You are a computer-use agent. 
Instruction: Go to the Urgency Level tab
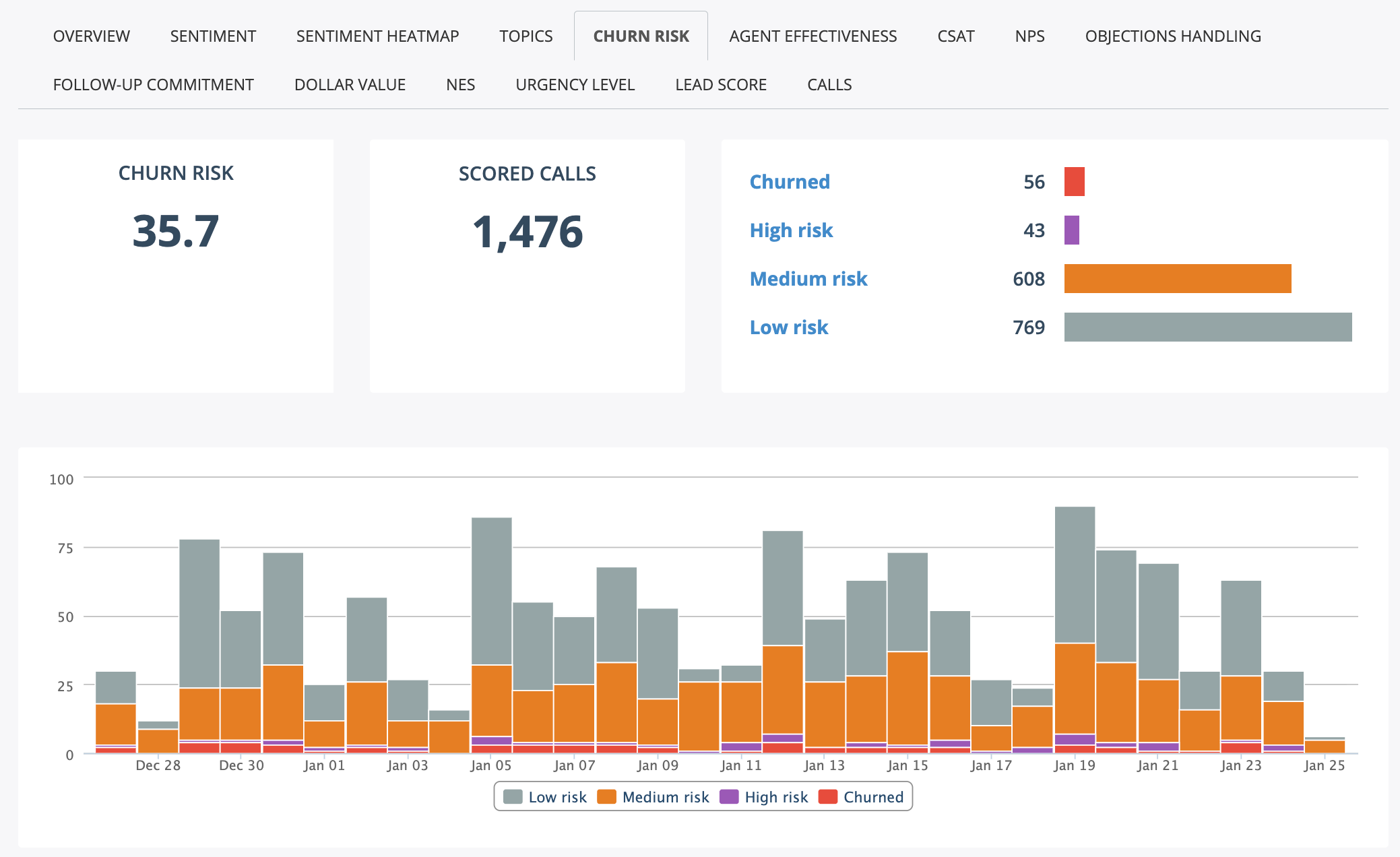pyautogui.click(x=575, y=85)
